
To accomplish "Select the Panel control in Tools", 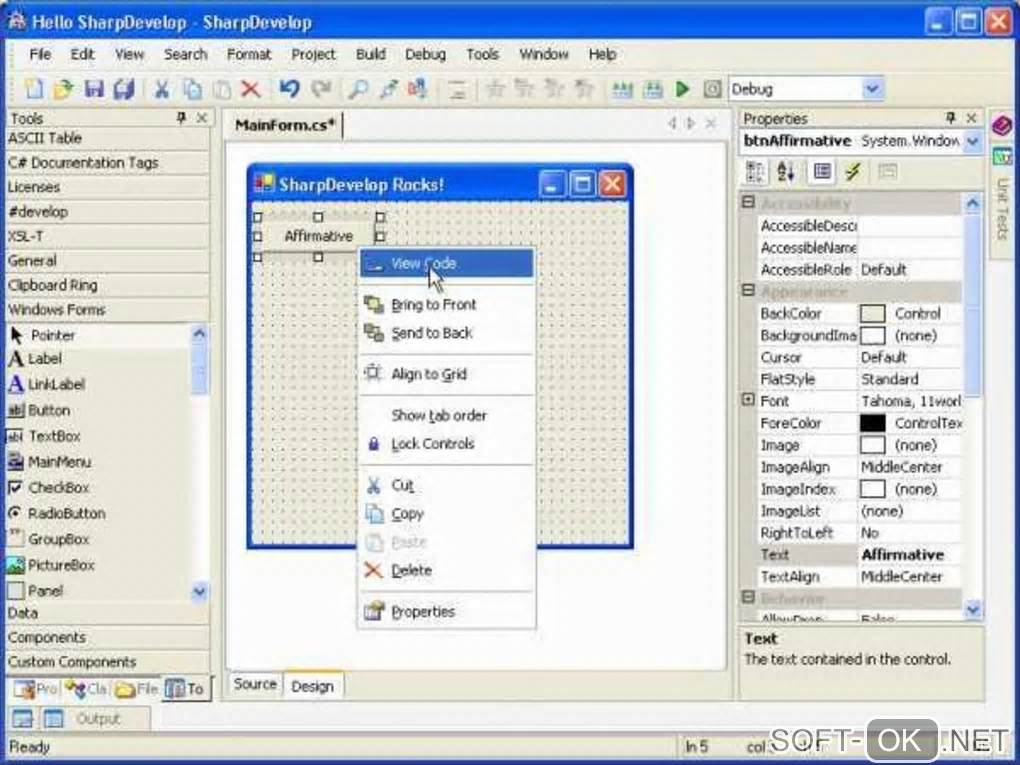I will tap(99, 591).
